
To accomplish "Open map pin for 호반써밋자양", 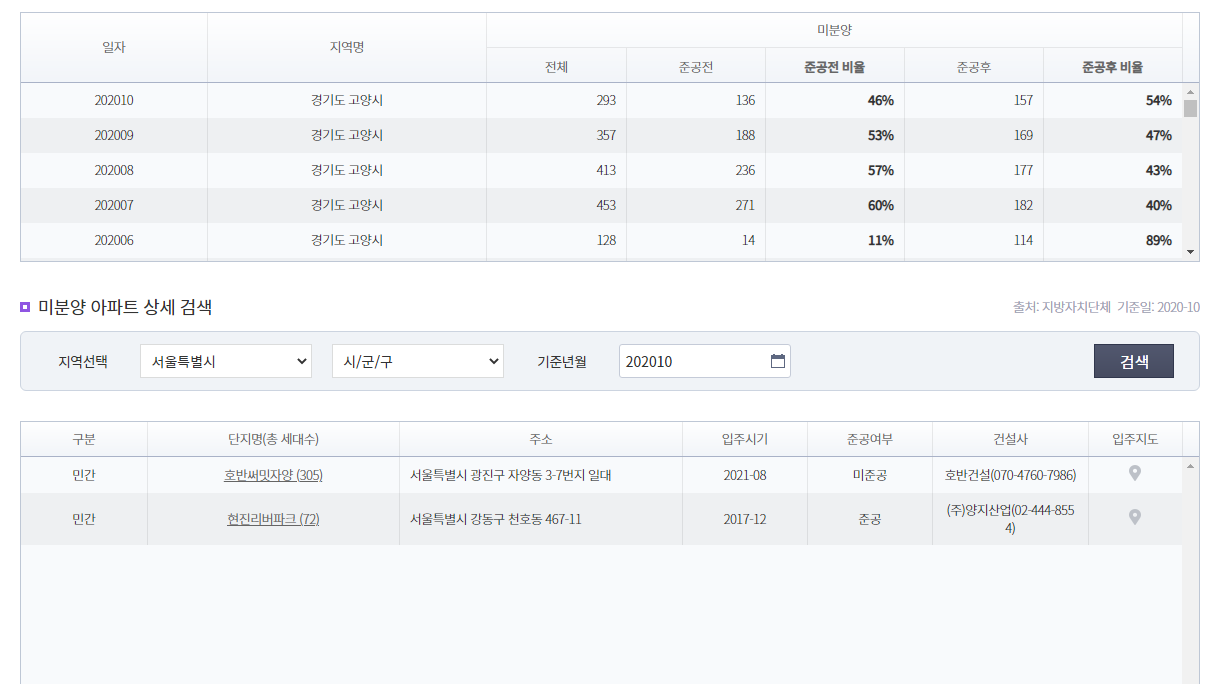I will point(1135,474).
